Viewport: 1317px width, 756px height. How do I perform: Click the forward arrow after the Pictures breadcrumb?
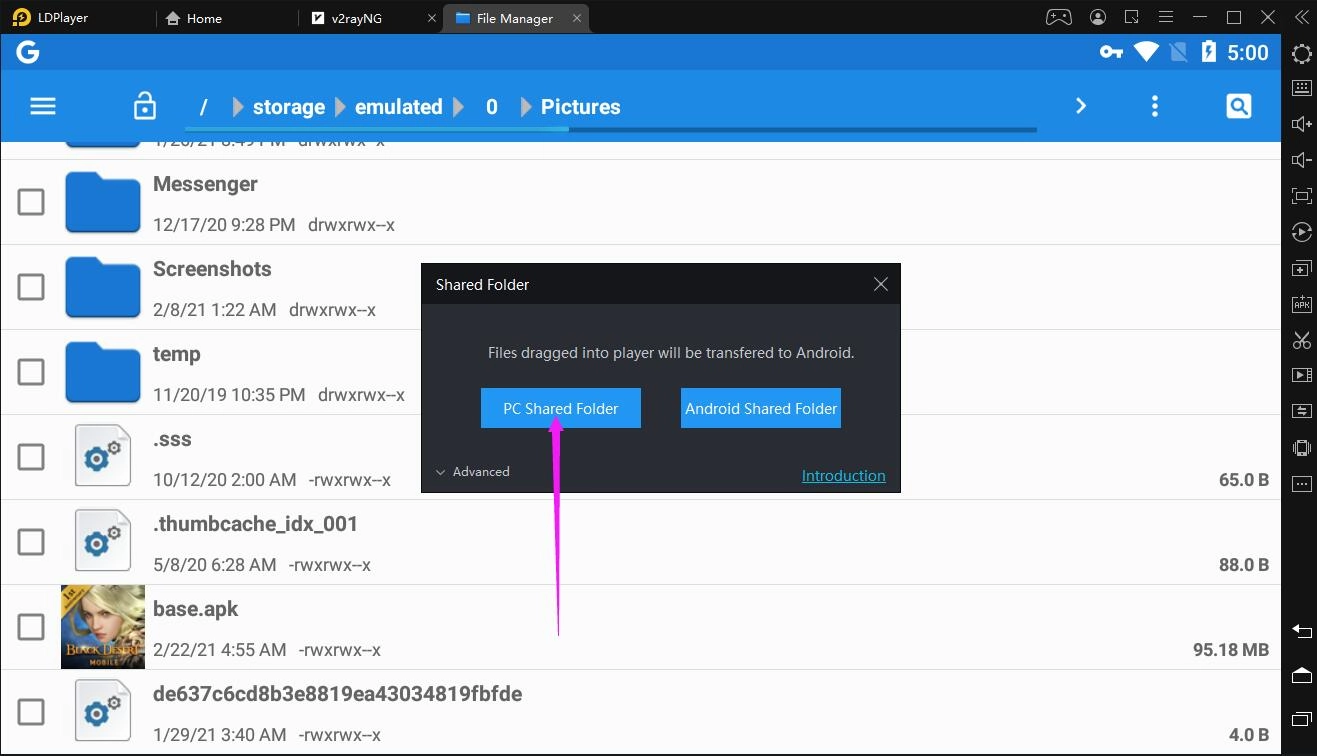pyautogui.click(x=1080, y=105)
